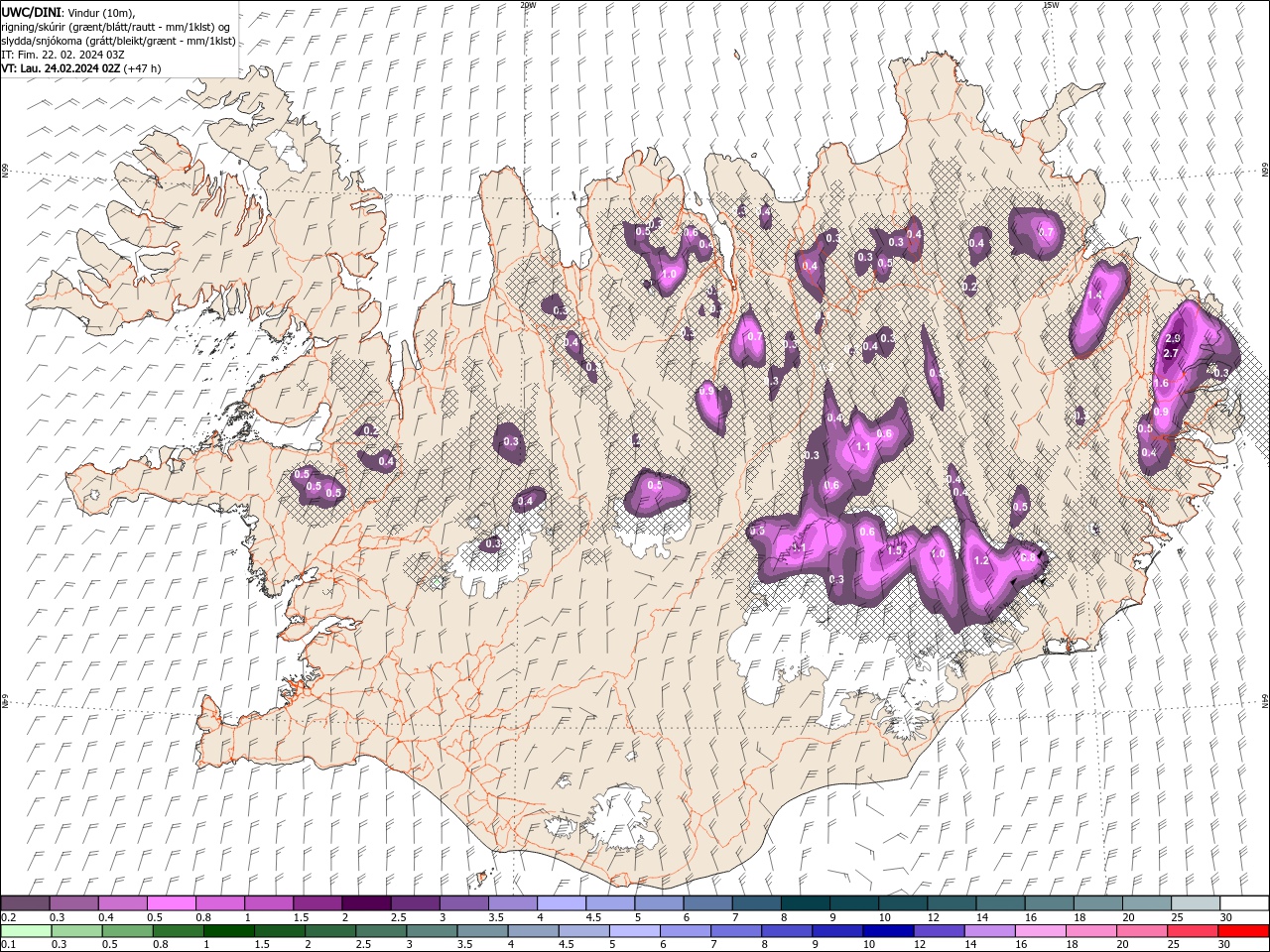1270x952 pixels.
Task: Click the IT: Fim. 22. 02. 2024 03Z line
Action: coord(63,55)
